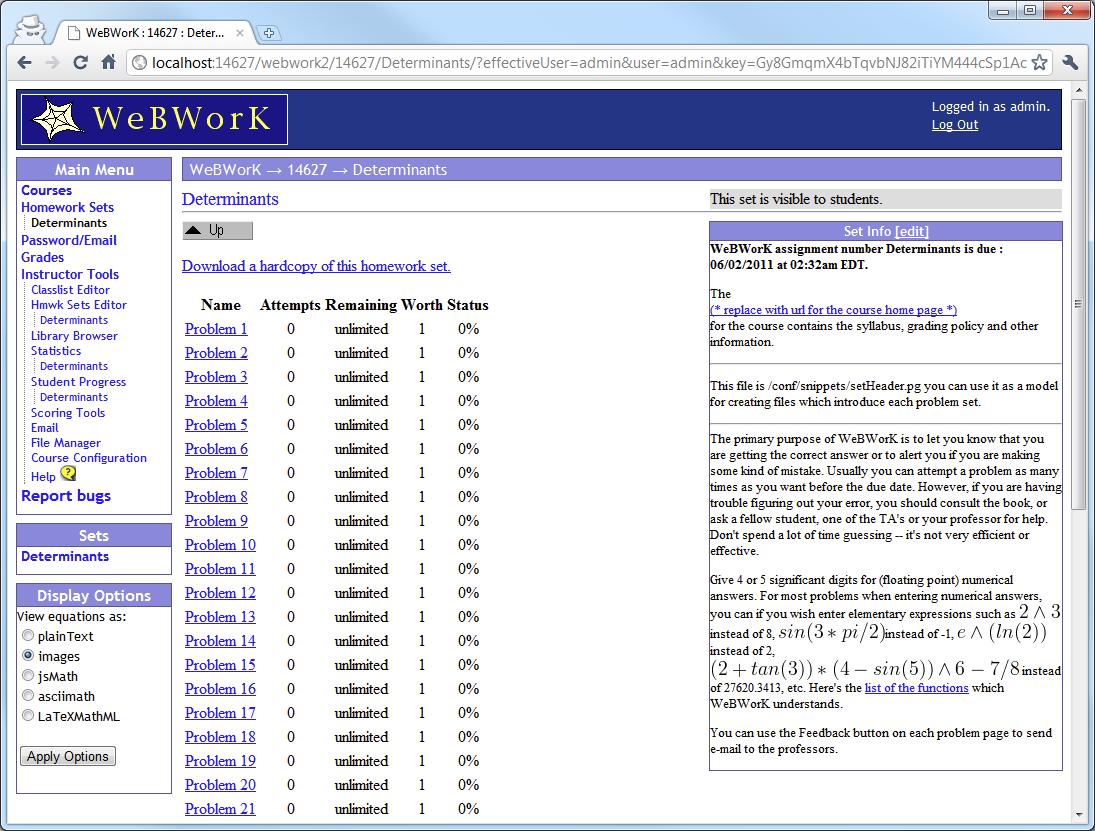Image resolution: width=1095 pixels, height=831 pixels.
Task: Open Problem 16
Action: click(x=220, y=689)
